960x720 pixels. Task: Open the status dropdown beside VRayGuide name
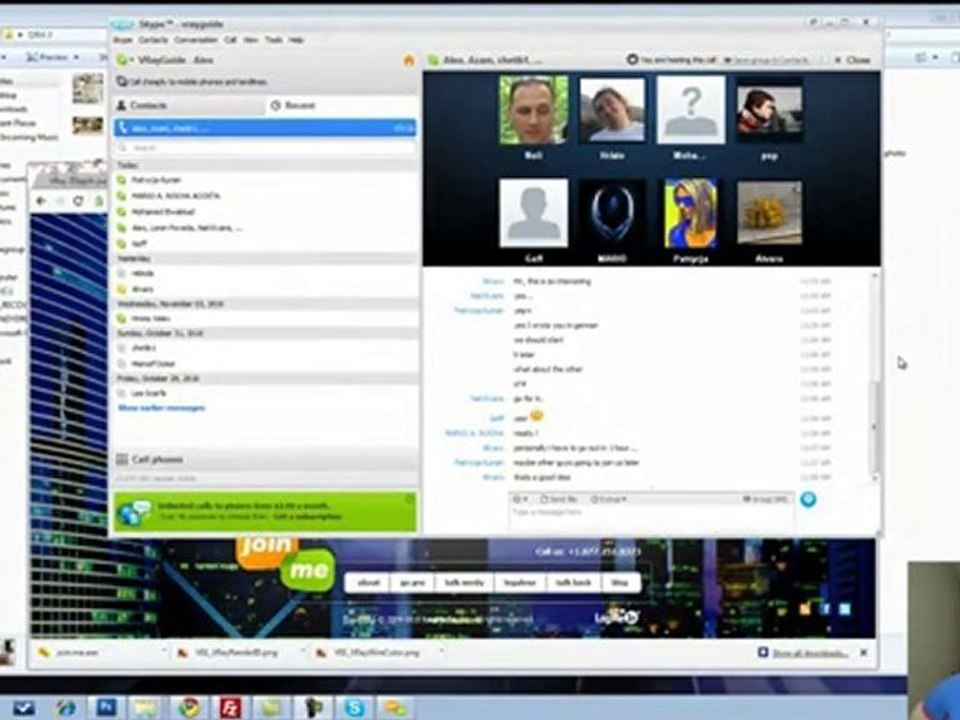(123, 60)
